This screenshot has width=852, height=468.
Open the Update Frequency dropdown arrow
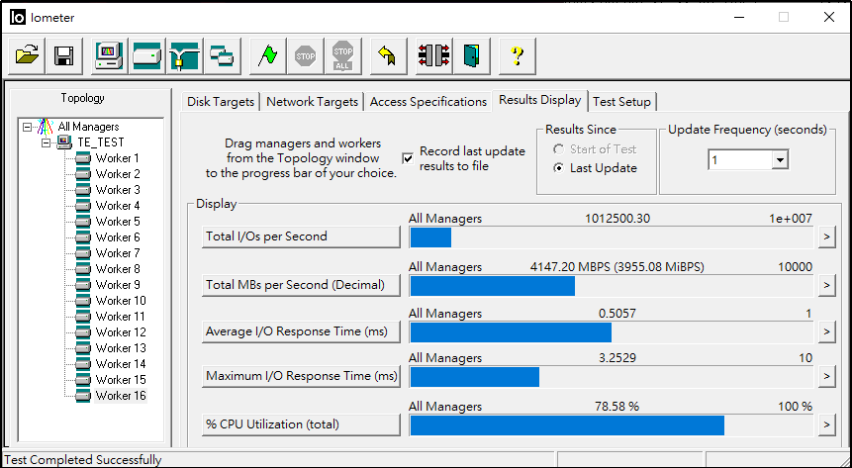point(780,160)
